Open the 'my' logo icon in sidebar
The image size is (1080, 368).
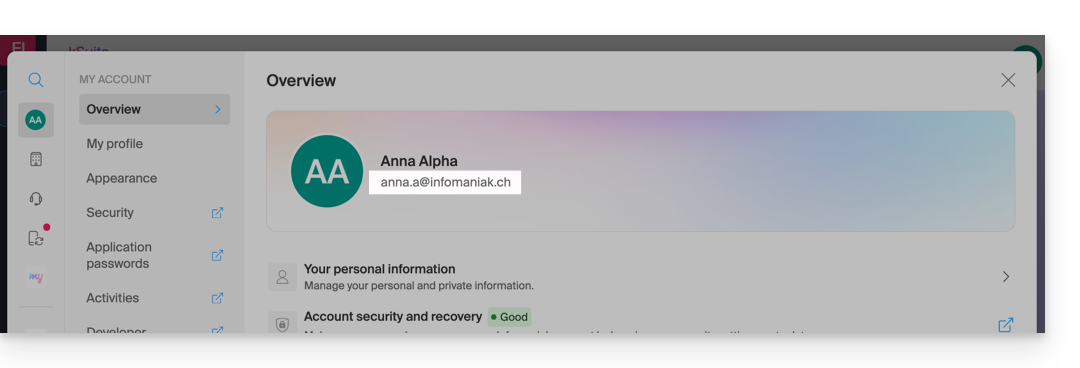pyautogui.click(x=36, y=277)
